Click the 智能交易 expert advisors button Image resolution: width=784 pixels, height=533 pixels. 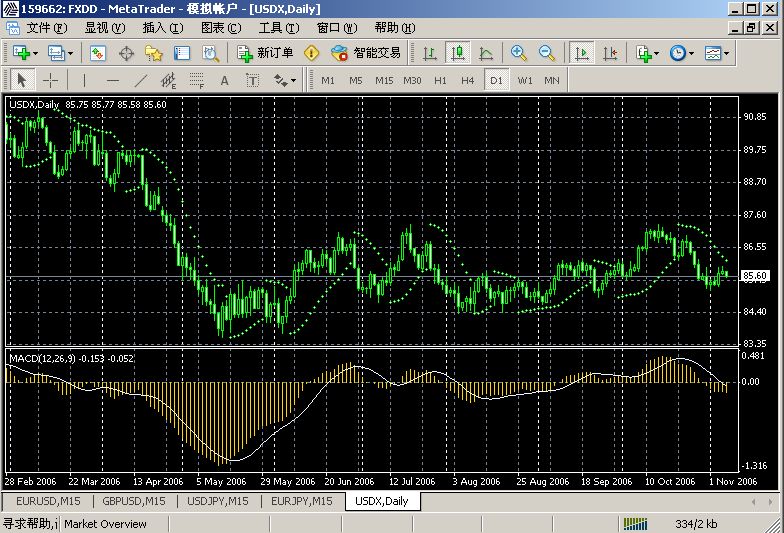367,53
